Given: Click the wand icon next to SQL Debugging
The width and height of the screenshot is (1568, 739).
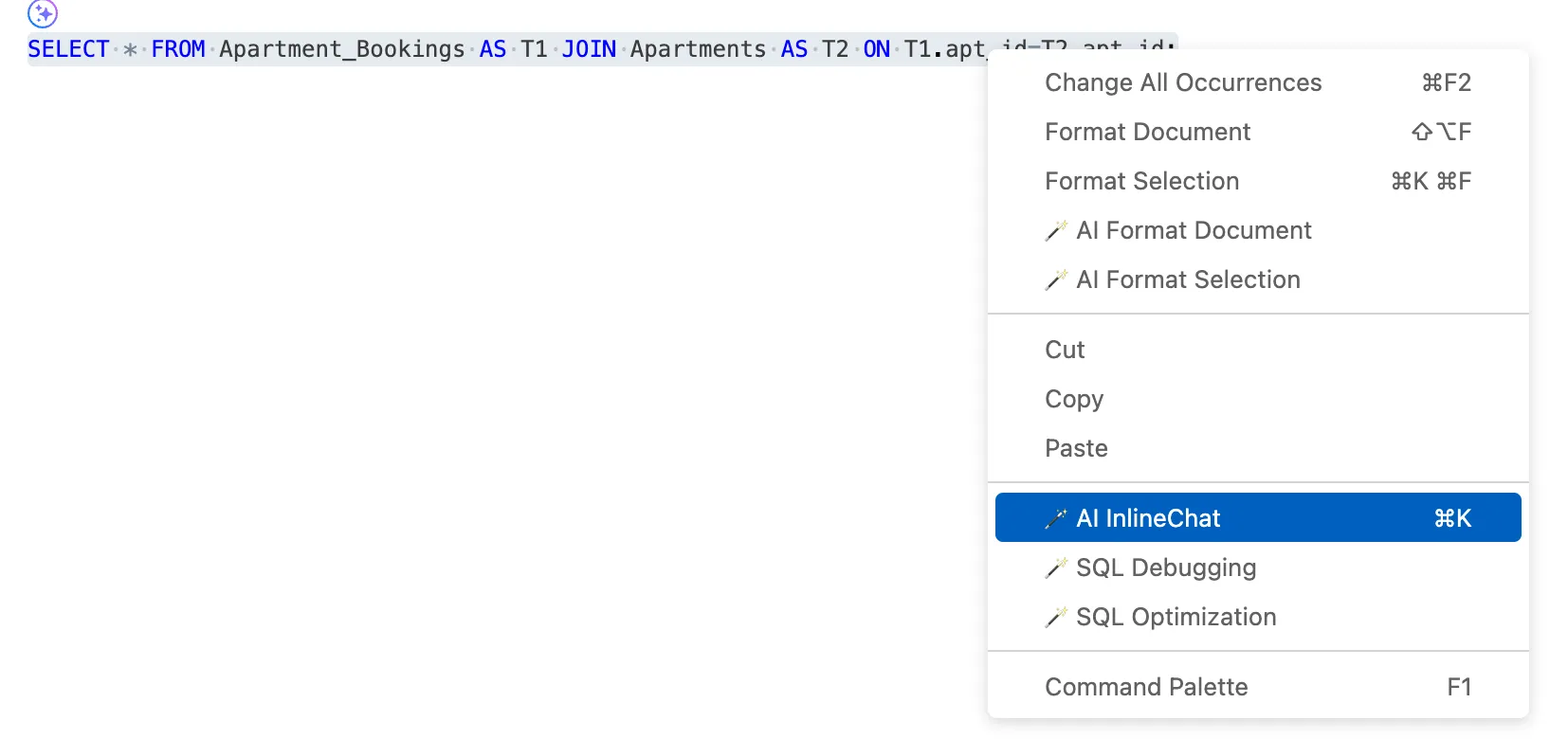Looking at the screenshot, I should [x=1056, y=568].
